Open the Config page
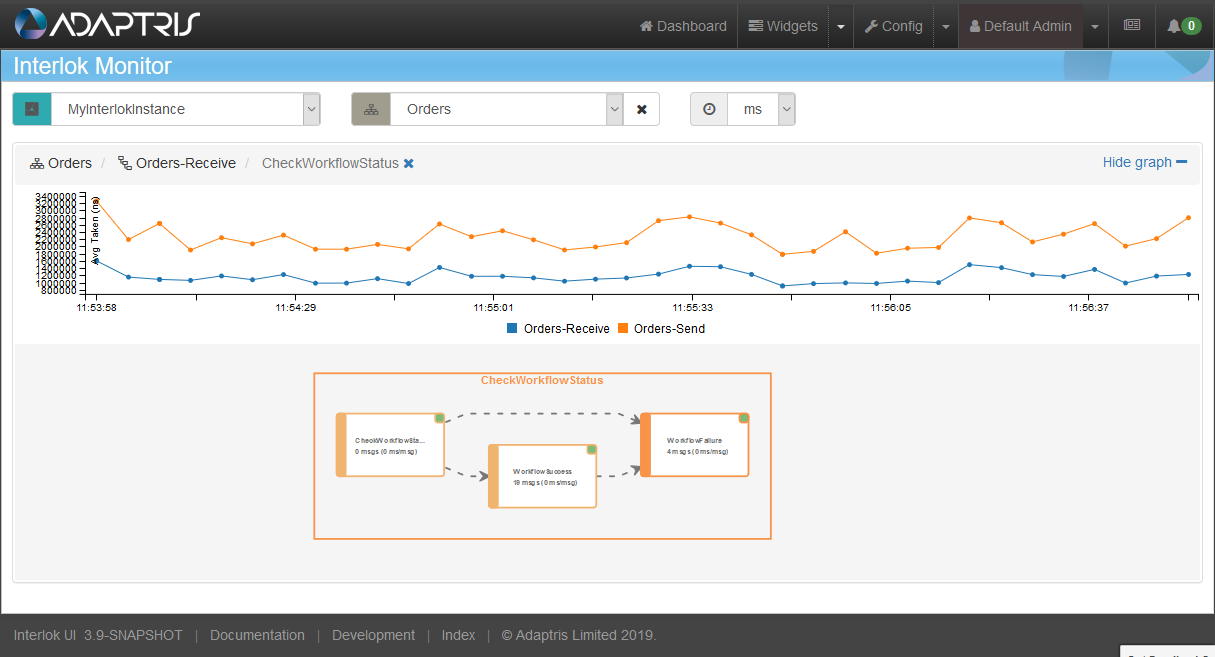 coord(893,26)
